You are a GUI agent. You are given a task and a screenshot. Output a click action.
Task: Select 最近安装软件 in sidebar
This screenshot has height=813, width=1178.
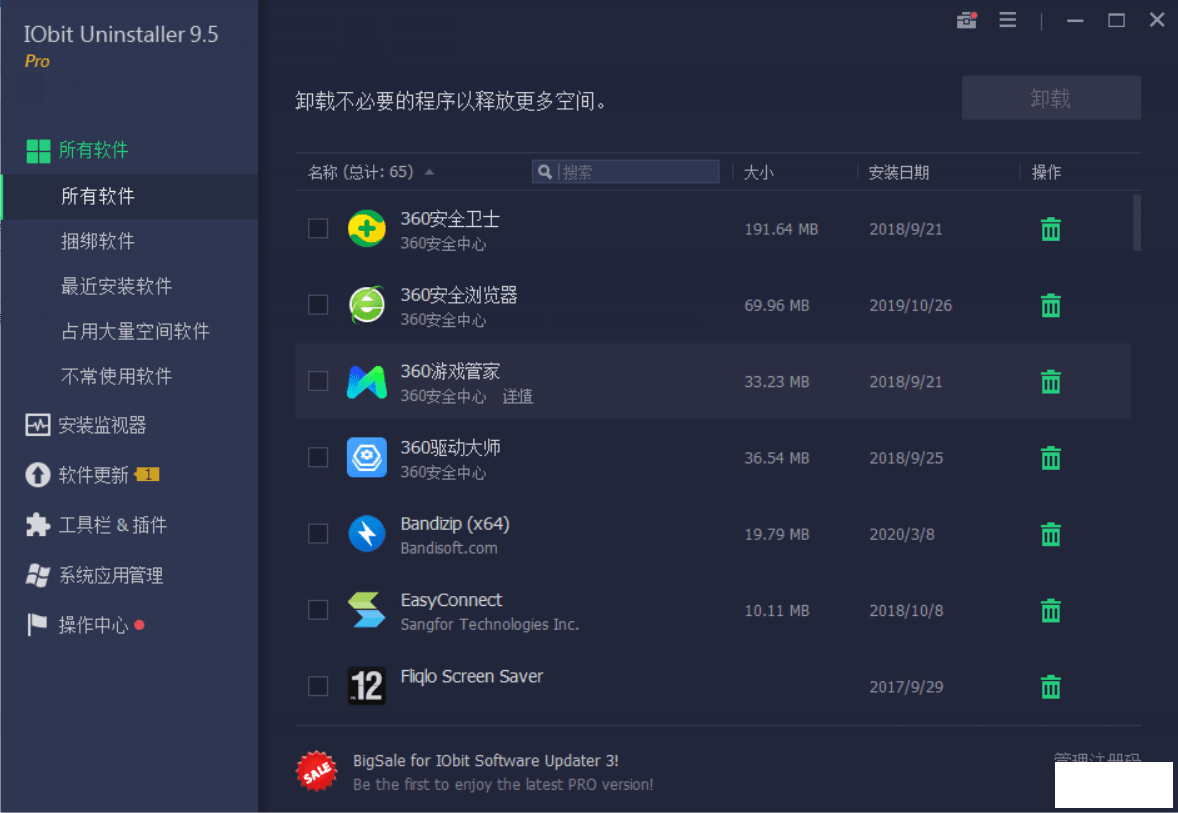pos(116,286)
